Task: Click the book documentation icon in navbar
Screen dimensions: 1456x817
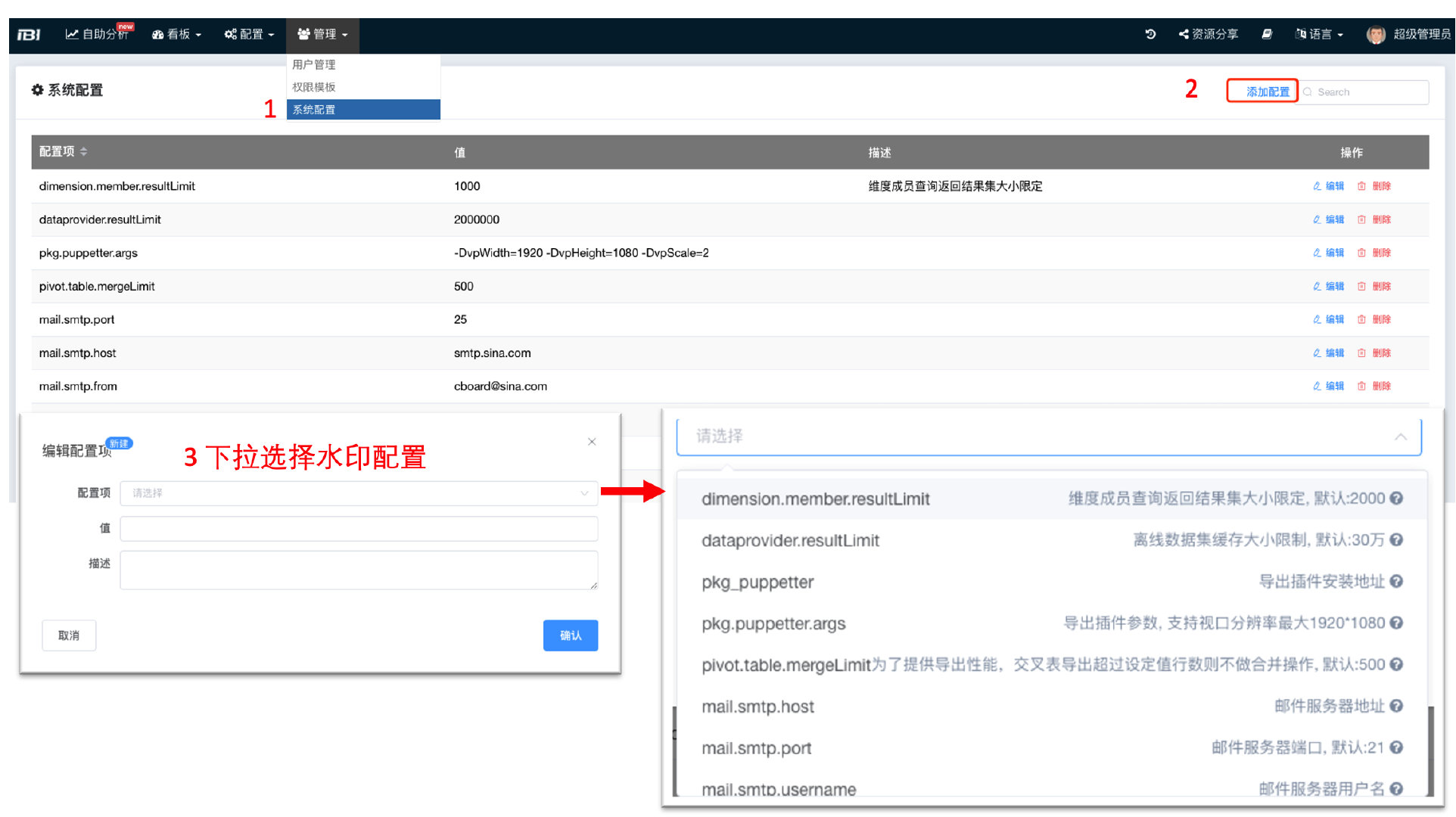Action: [x=1267, y=34]
